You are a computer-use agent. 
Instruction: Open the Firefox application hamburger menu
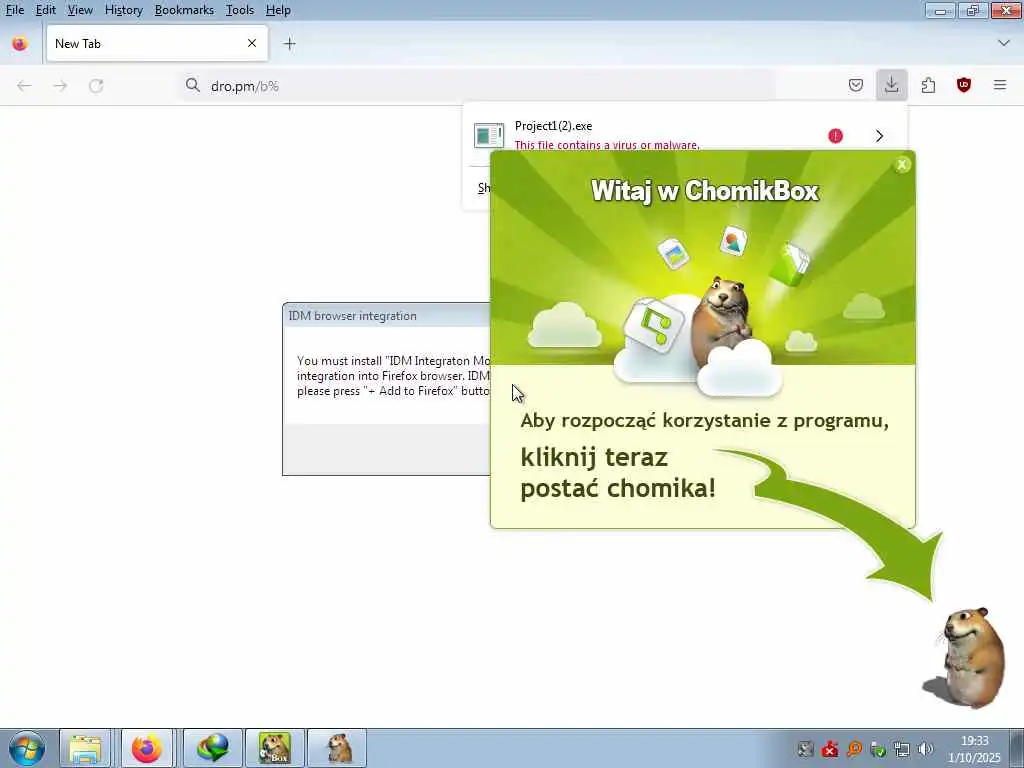[1000, 86]
